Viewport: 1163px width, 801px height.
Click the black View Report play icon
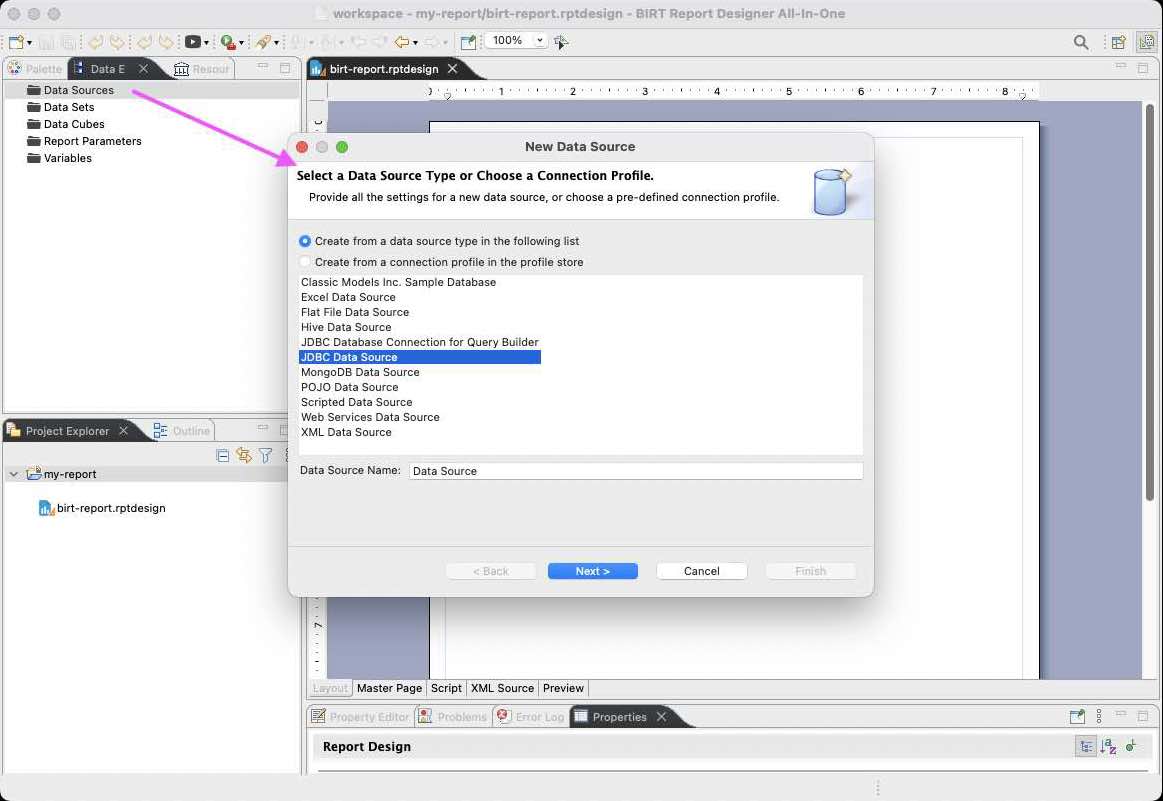coord(192,42)
